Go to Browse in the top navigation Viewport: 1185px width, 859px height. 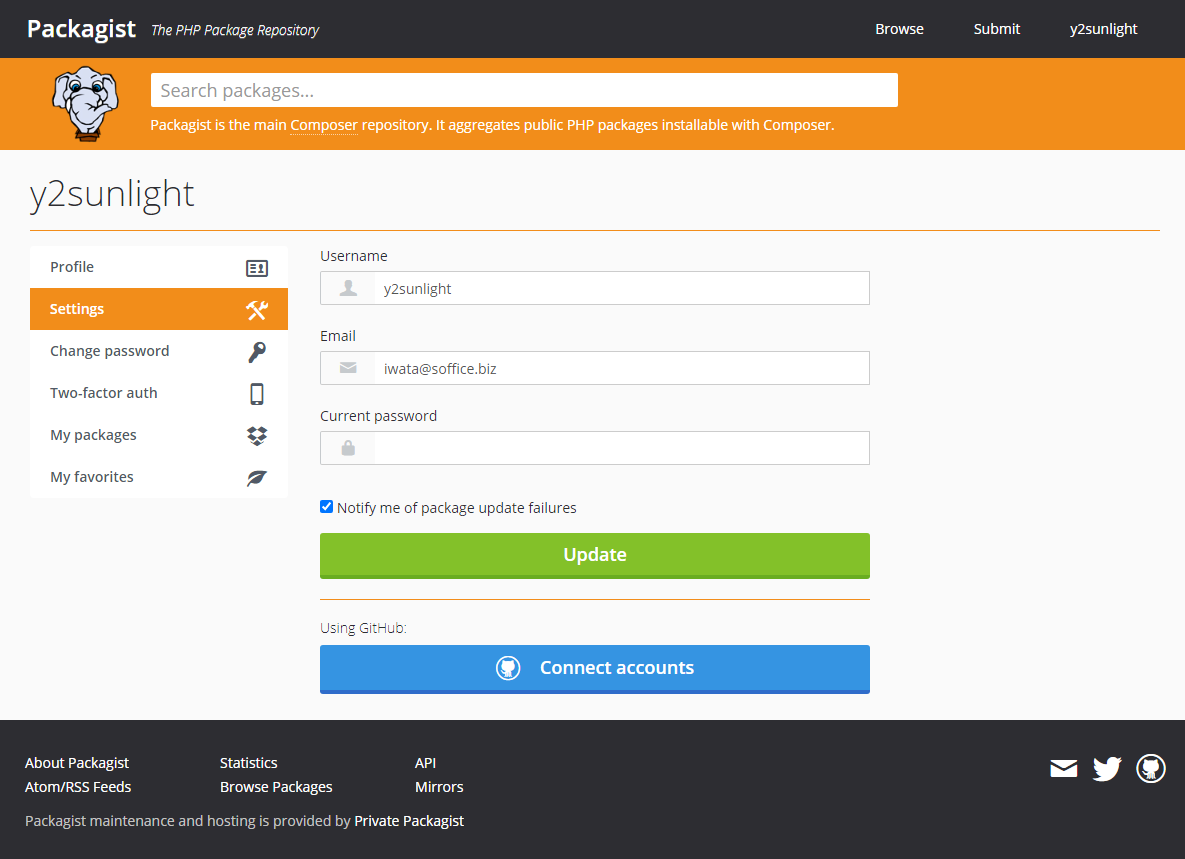[x=899, y=29]
